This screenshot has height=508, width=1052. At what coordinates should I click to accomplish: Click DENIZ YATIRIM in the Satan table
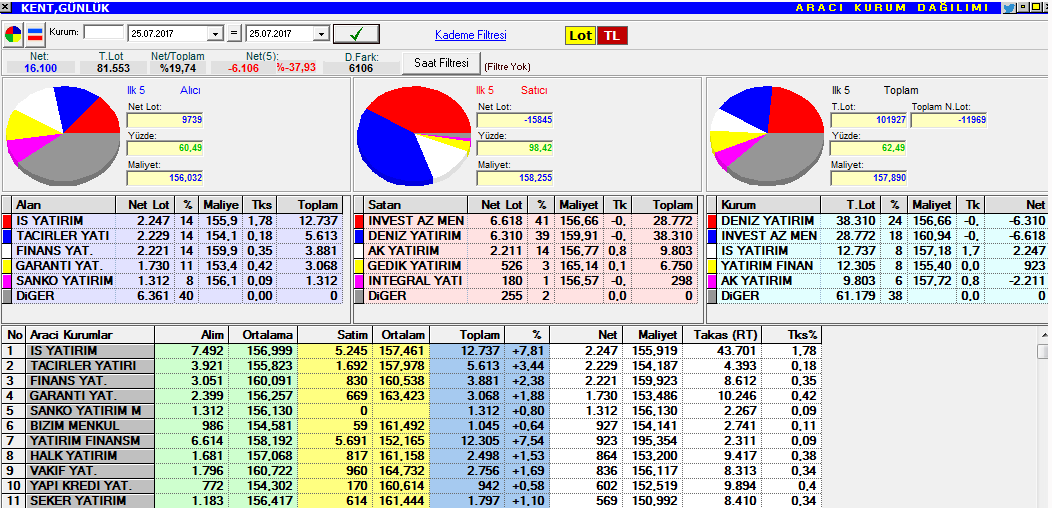415,236
